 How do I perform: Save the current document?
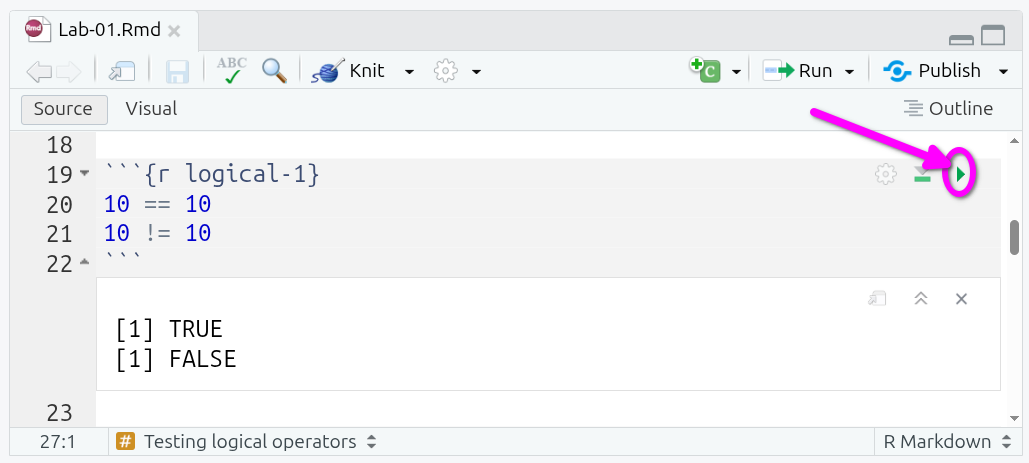[178, 71]
